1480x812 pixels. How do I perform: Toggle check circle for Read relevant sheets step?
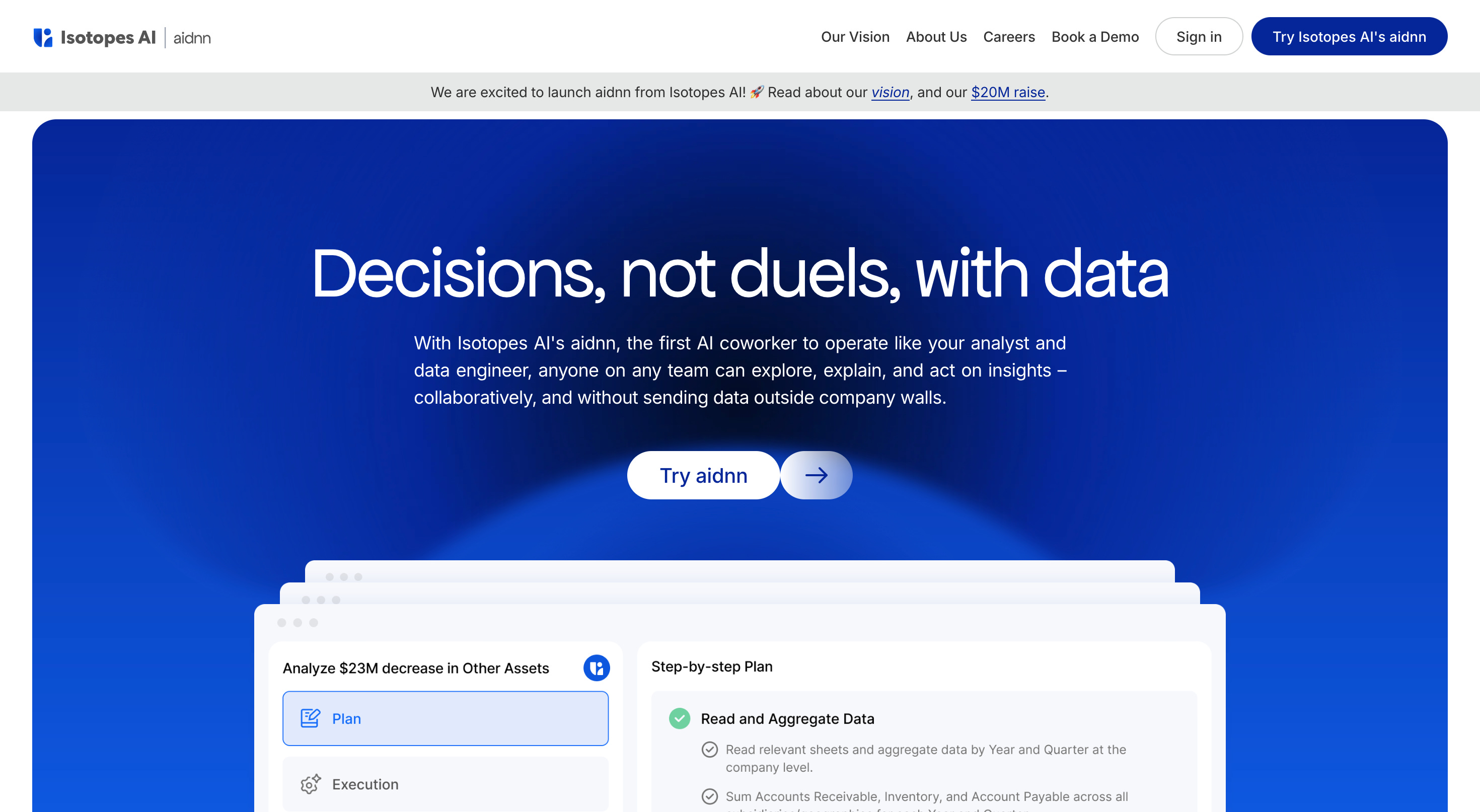click(710, 750)
